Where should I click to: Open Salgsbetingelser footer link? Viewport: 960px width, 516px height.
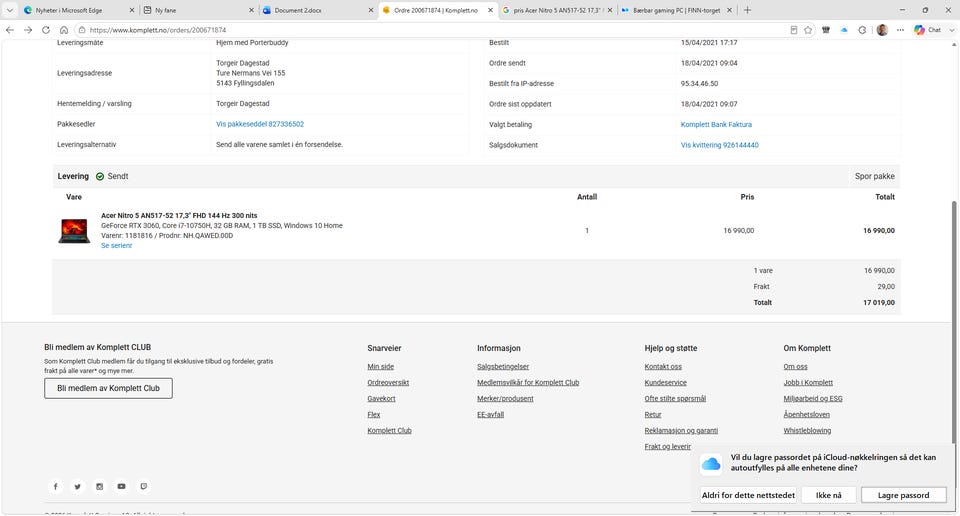pyautogui.click(x=503, y=367)
